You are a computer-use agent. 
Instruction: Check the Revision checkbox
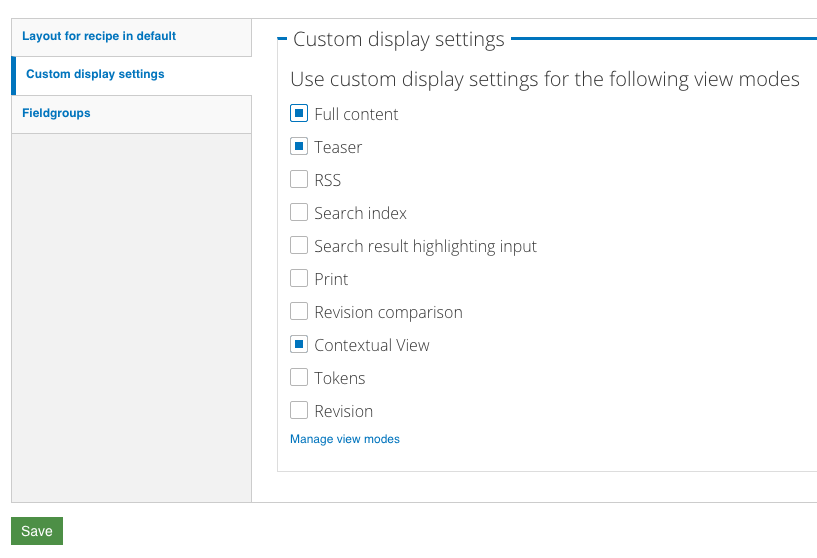pos(299,411)
